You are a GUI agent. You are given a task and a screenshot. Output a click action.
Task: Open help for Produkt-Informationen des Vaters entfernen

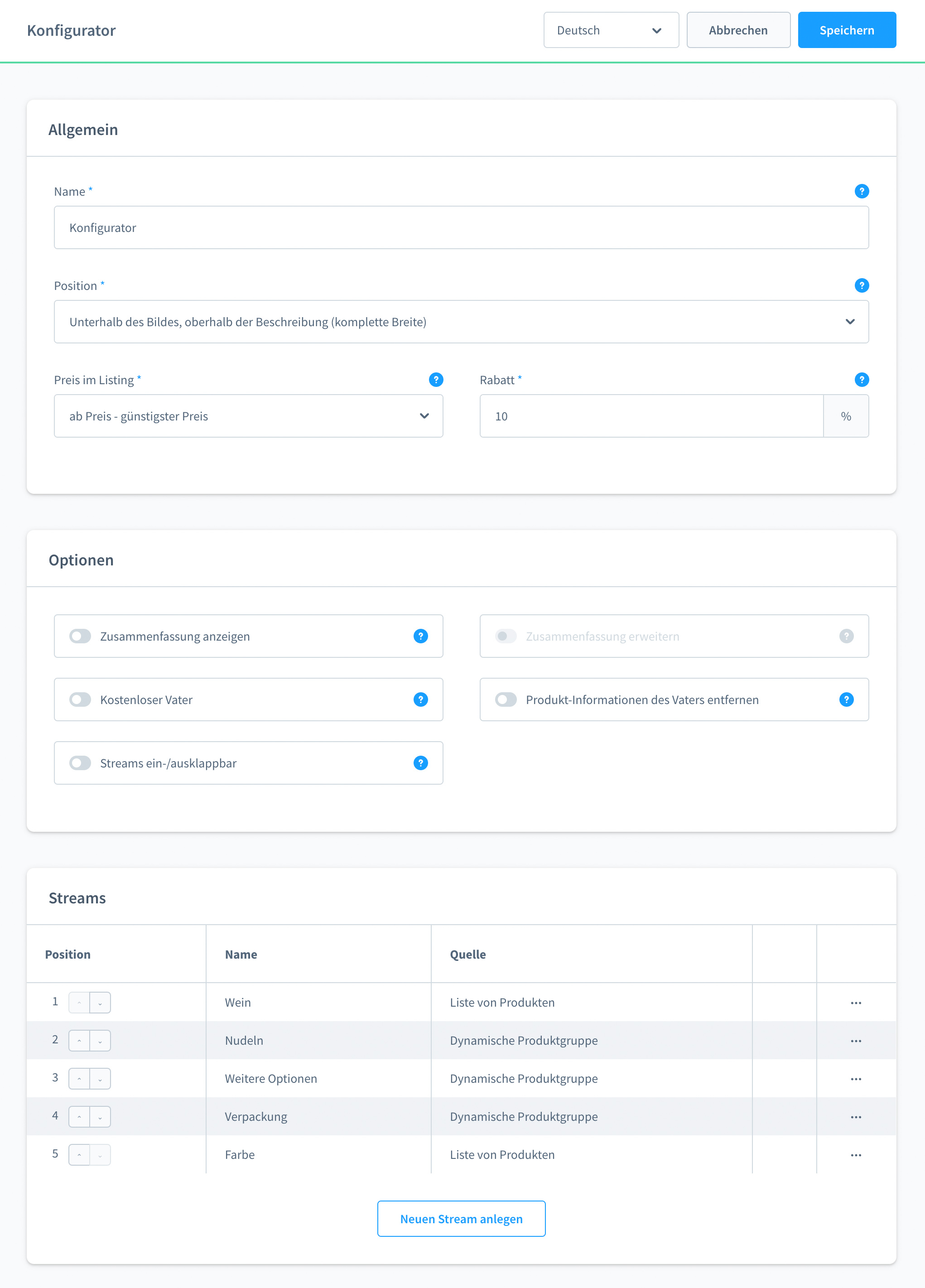coord(846,699)
